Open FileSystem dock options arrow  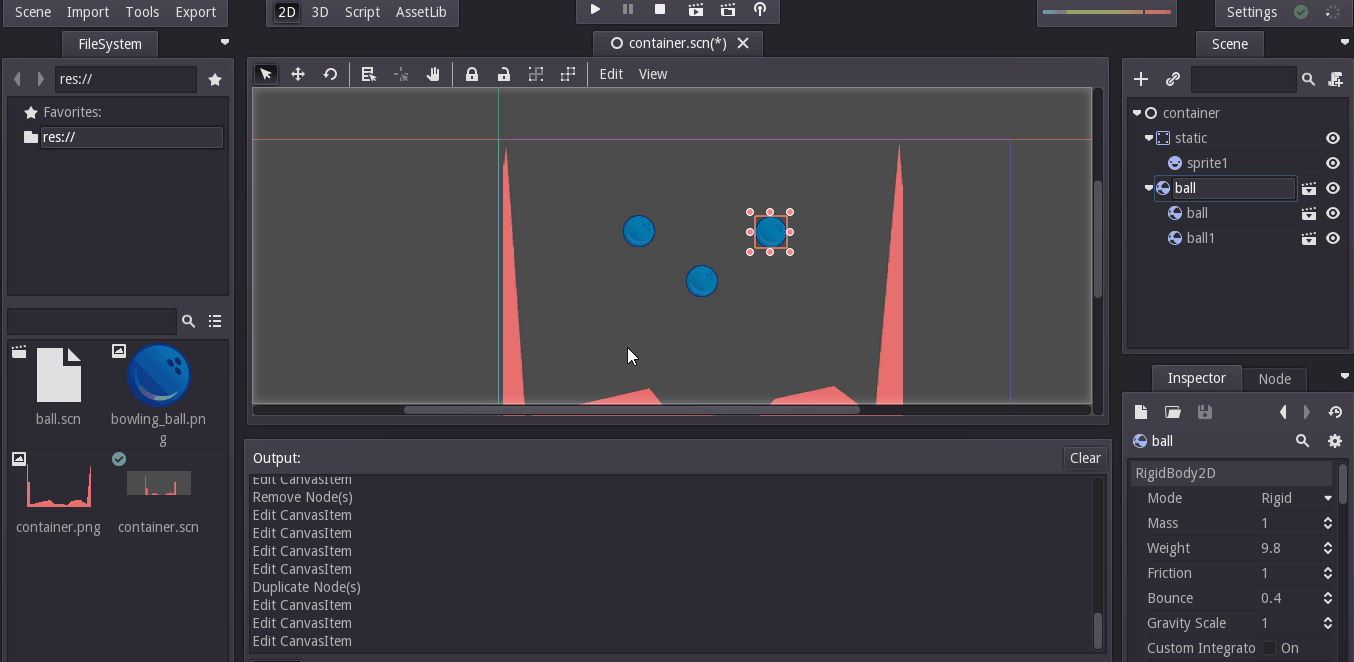tap(225, 42)
